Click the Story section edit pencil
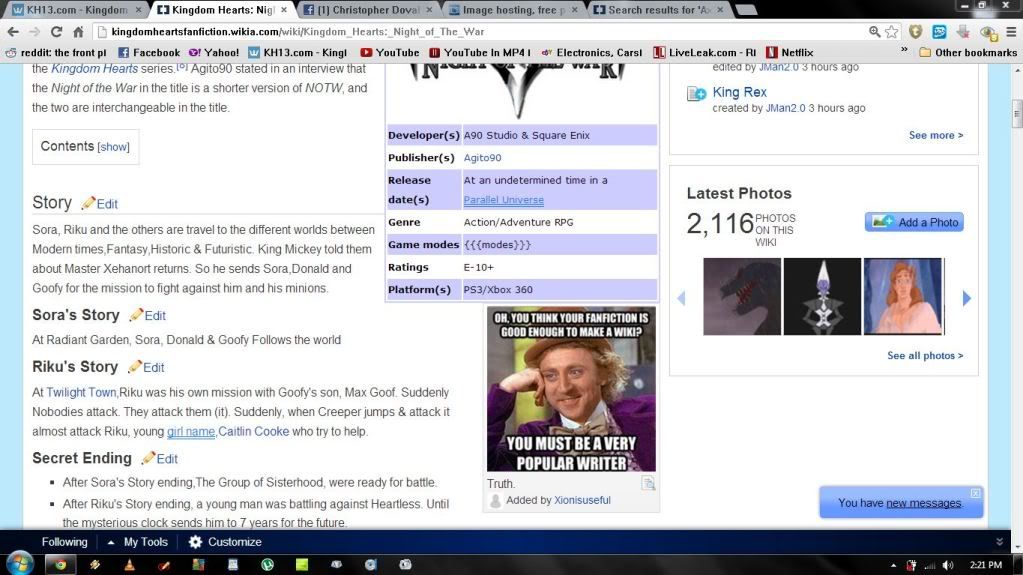The width and height of the screenshot is (1023, 575). [x=88, y=203]
